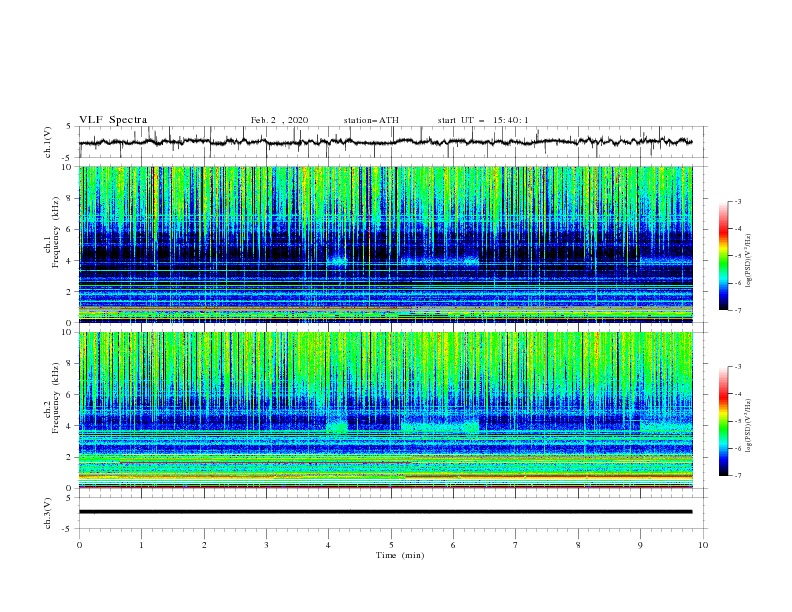Click the ch.2 PSD color scale bar
Screen dimensions: 792x612
point(723,421)
